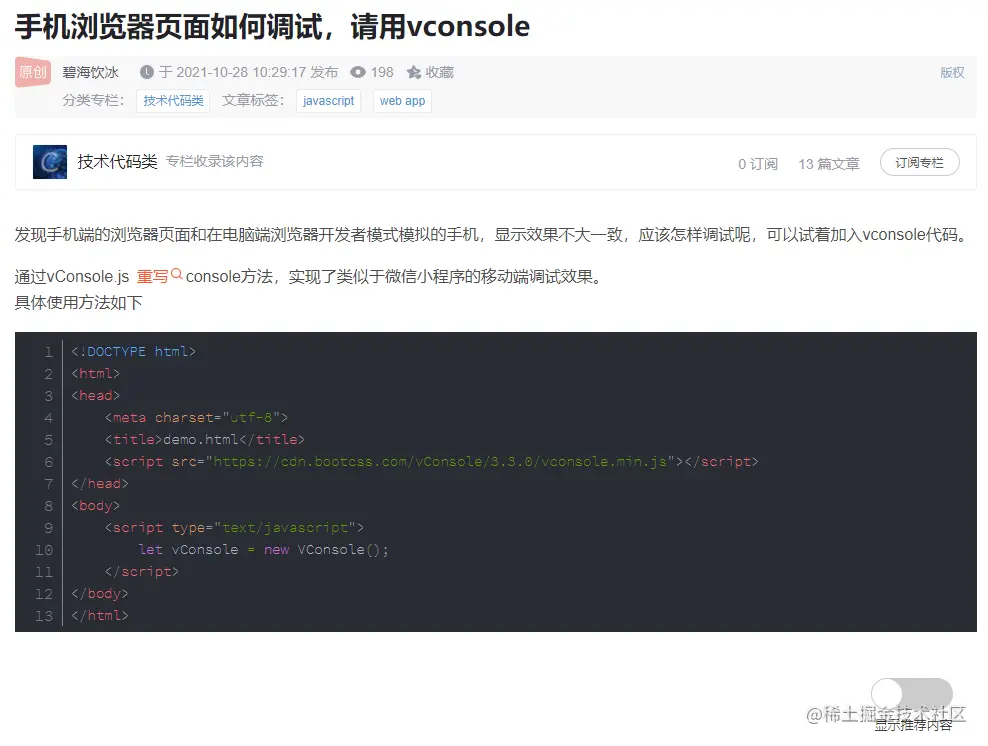Click code line 10 new VConsole()
The image size is (988, 746).
(263, 550)
